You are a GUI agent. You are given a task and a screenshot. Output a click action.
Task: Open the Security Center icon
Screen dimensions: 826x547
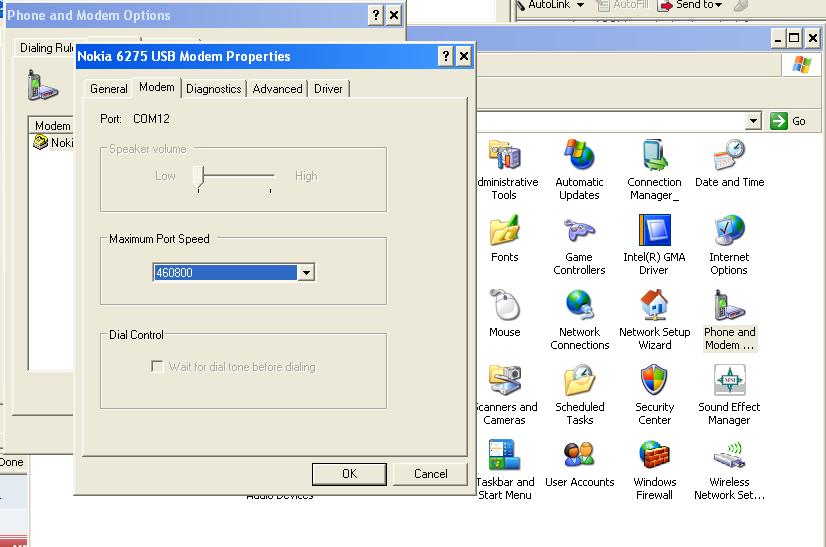click(654, 382)
